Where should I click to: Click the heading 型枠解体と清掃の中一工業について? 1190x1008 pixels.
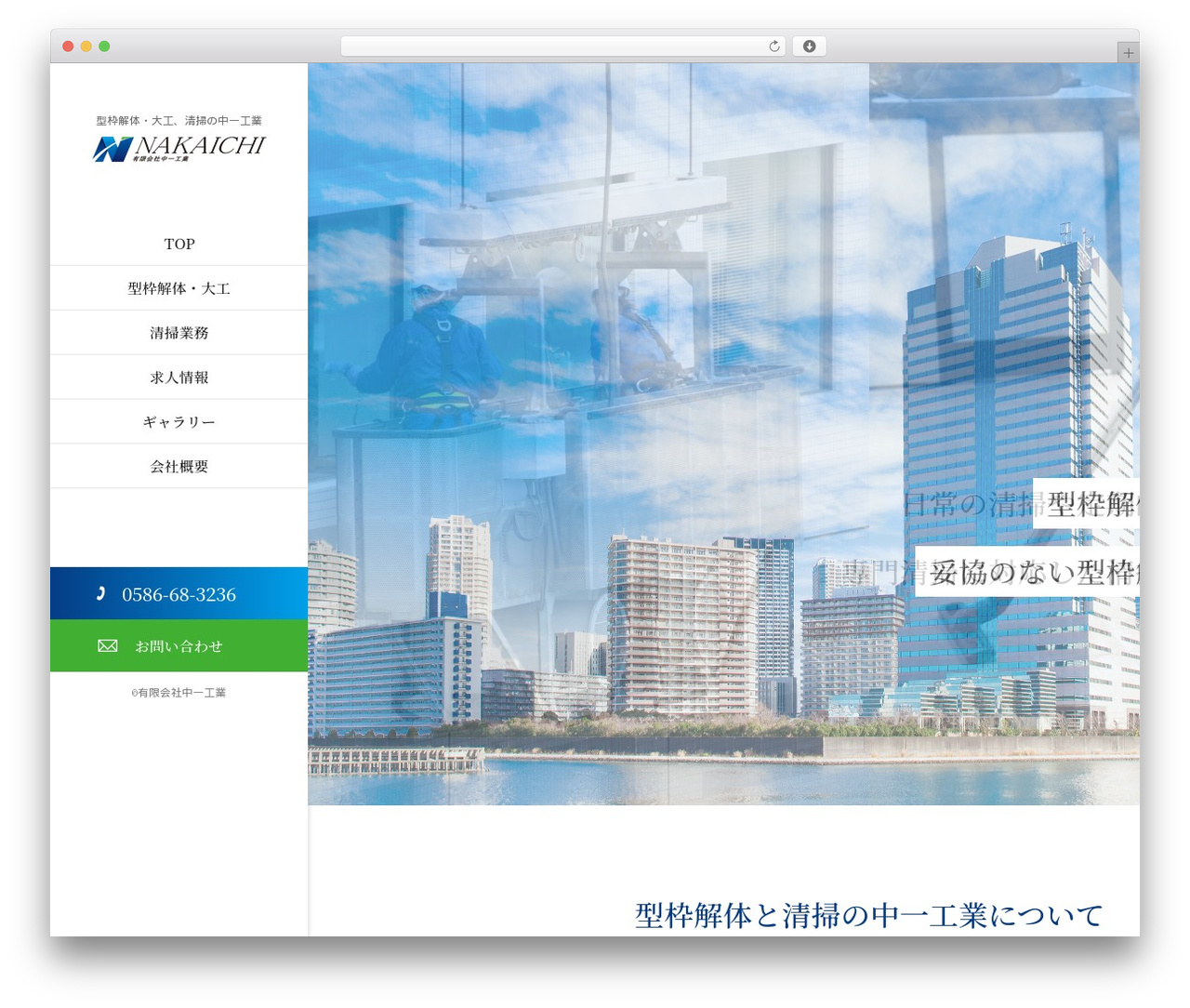coord(868,915)
